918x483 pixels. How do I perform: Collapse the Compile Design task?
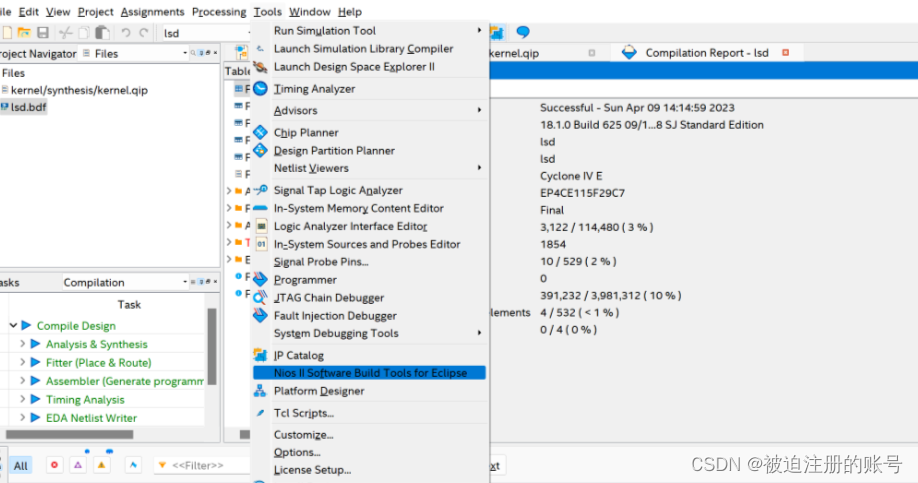coord(13,326)
